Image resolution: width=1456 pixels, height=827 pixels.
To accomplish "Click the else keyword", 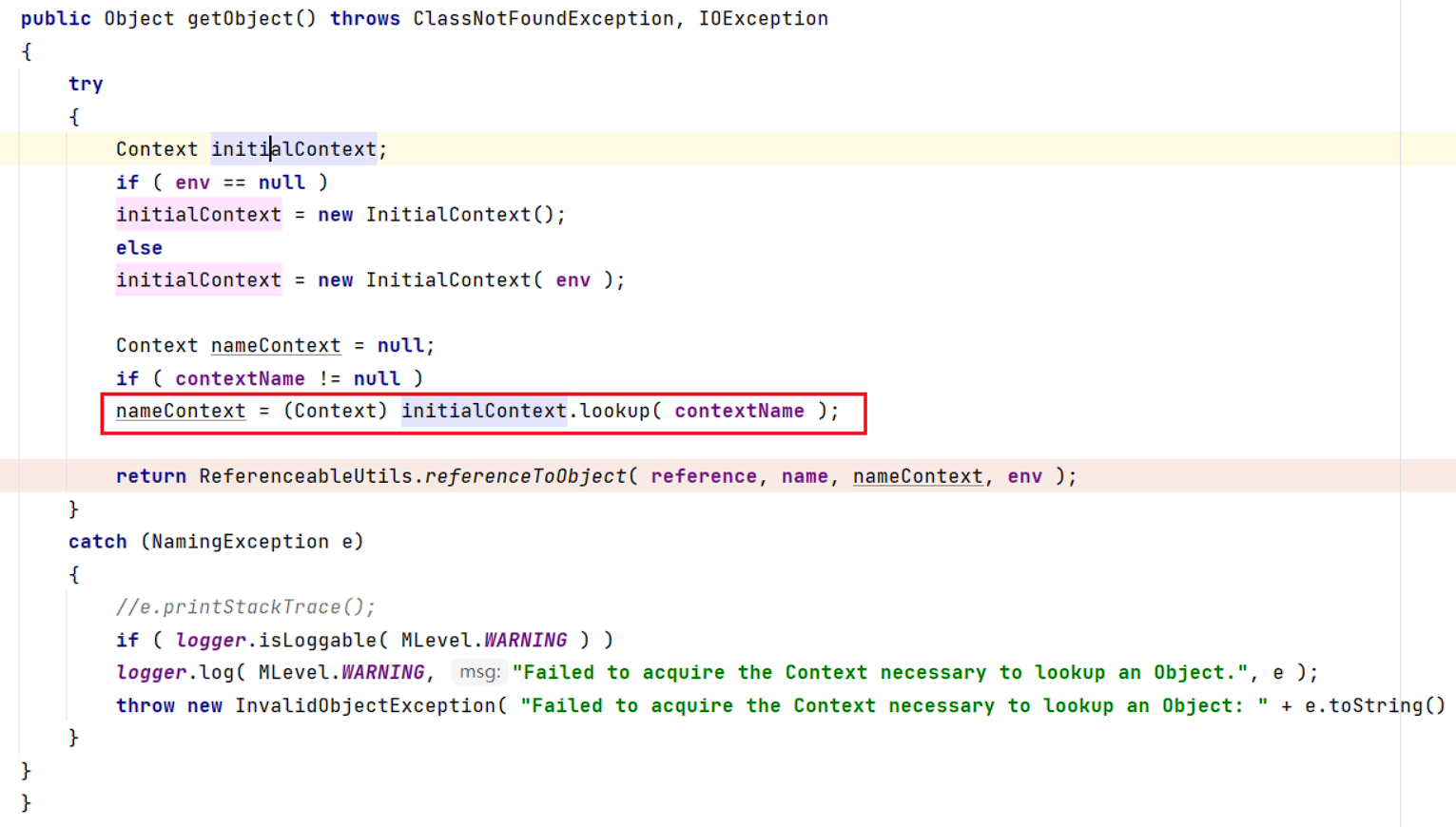I will coord(140,248).
